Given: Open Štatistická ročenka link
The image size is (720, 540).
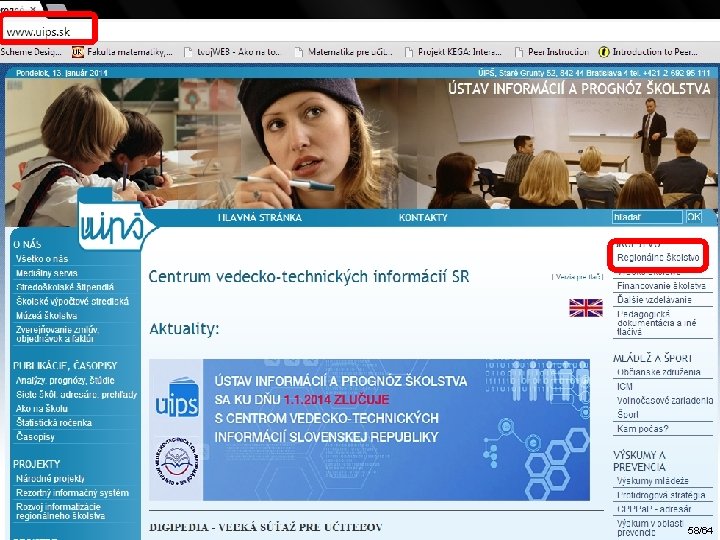Looking at the screenshot, I should pos(54,422).
